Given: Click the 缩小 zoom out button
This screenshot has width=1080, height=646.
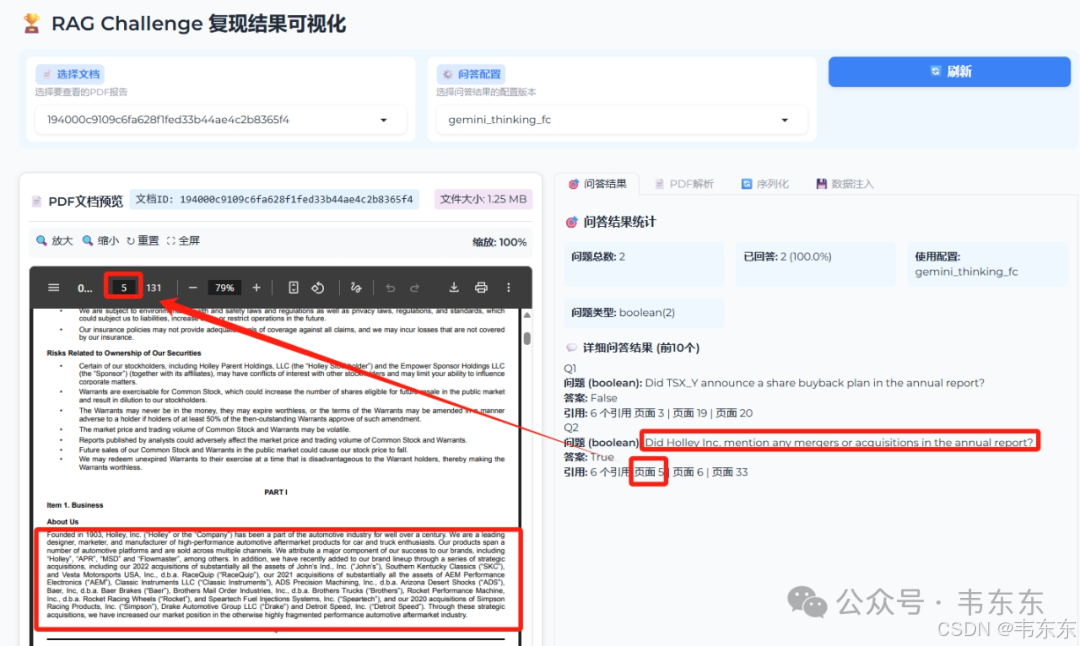Looking at the screenshot, I should (x=101, y=240).
